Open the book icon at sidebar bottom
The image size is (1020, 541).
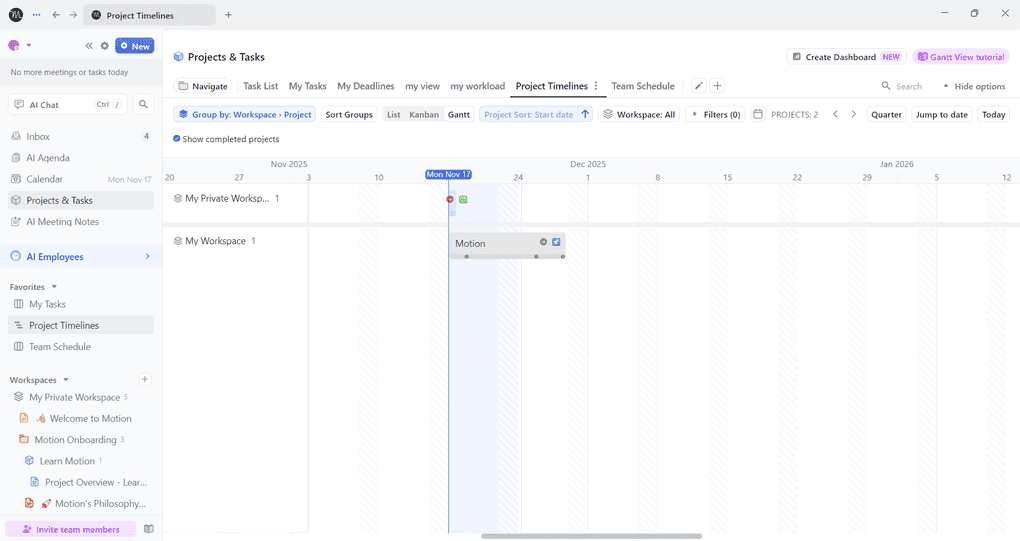click(149, 529)
